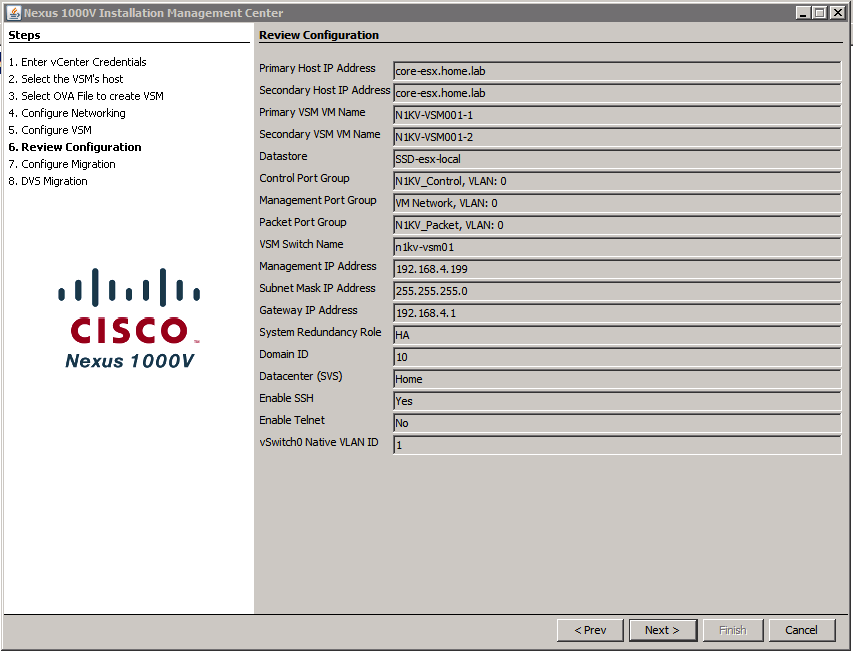Image resolution: width=853 pixels, height=651 pixels.
Task: Click the Primary Host IP Address label
Action: click(x=317, y=68)
